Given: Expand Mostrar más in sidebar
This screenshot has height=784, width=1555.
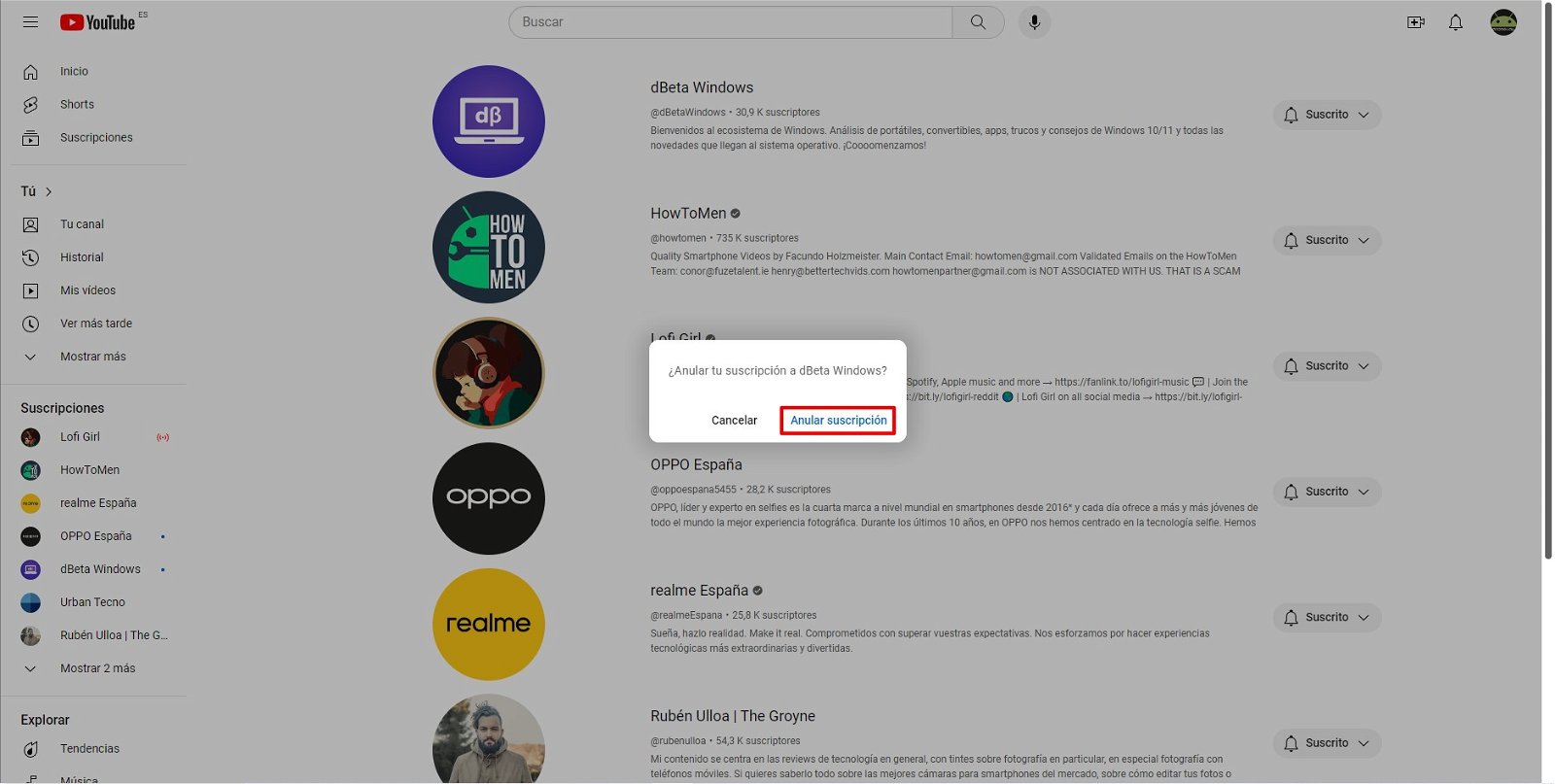Looking at the screenshot, I should pyautogui.click(x=93, y=357).
